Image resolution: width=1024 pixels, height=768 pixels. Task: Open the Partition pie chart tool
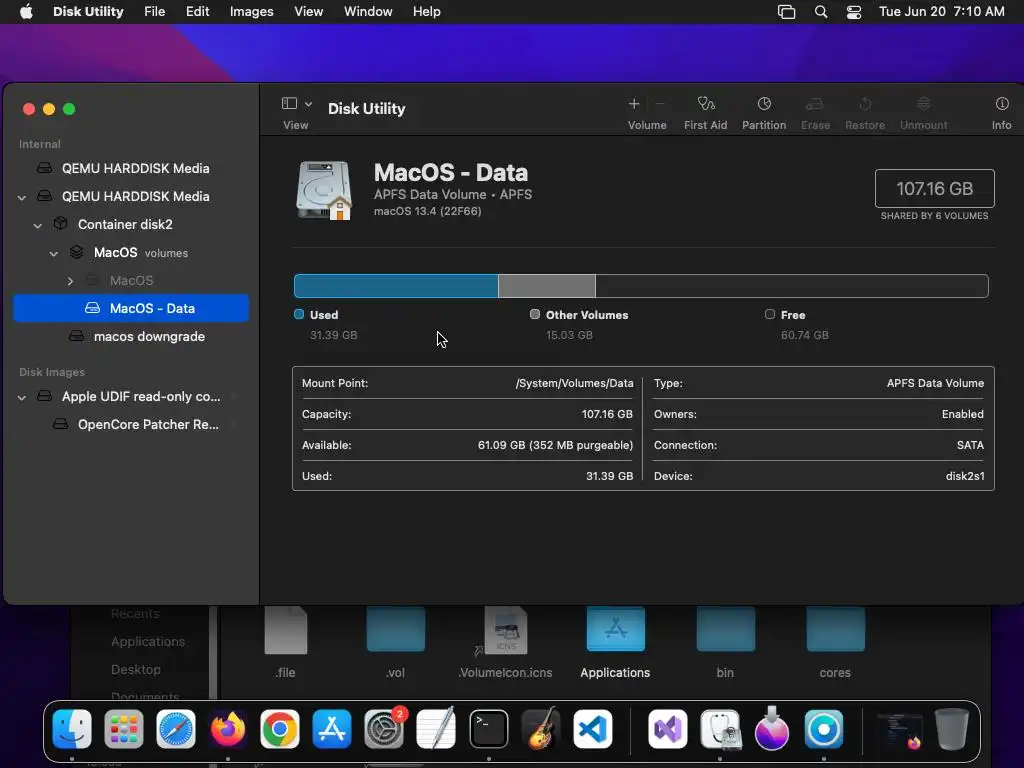763,104
